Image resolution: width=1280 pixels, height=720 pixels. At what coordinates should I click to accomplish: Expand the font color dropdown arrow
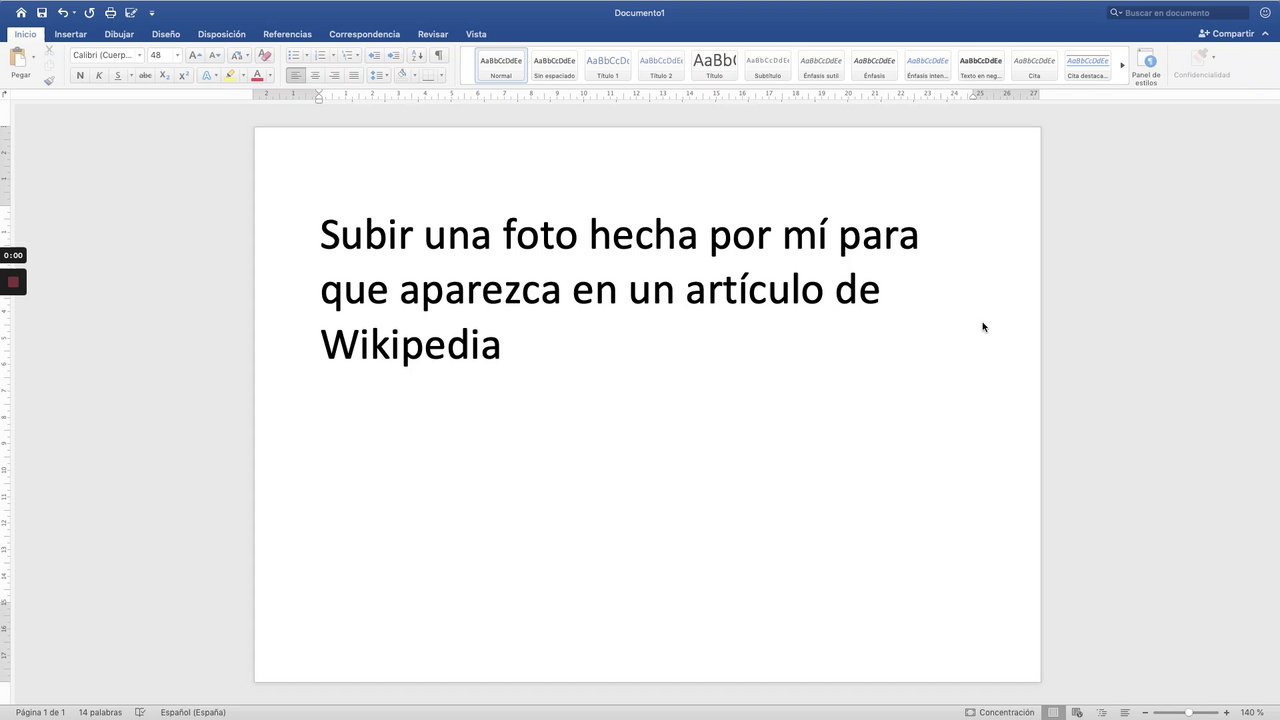coord(270,76)
